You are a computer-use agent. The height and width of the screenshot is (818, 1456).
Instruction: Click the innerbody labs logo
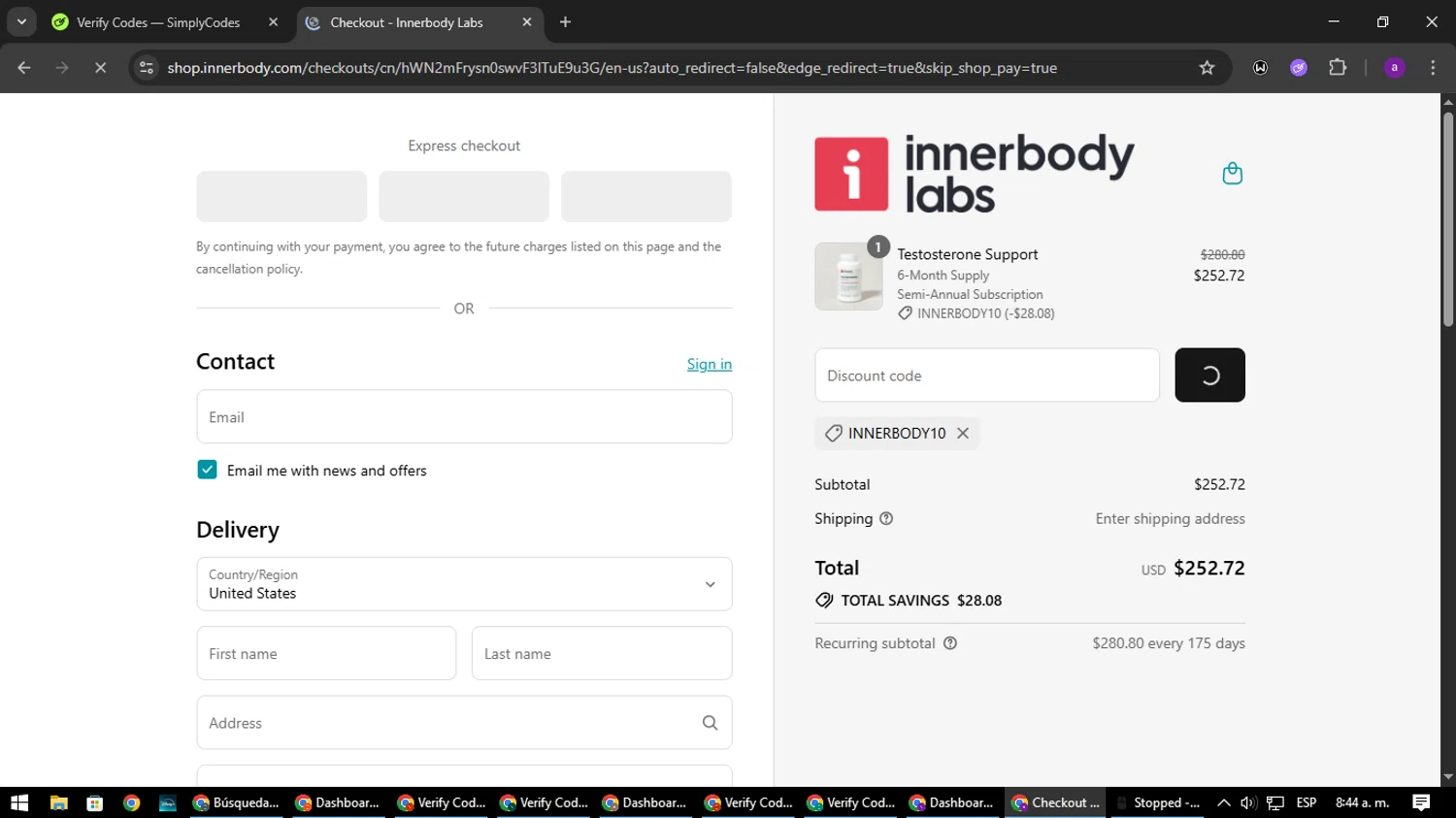[975, 174]
